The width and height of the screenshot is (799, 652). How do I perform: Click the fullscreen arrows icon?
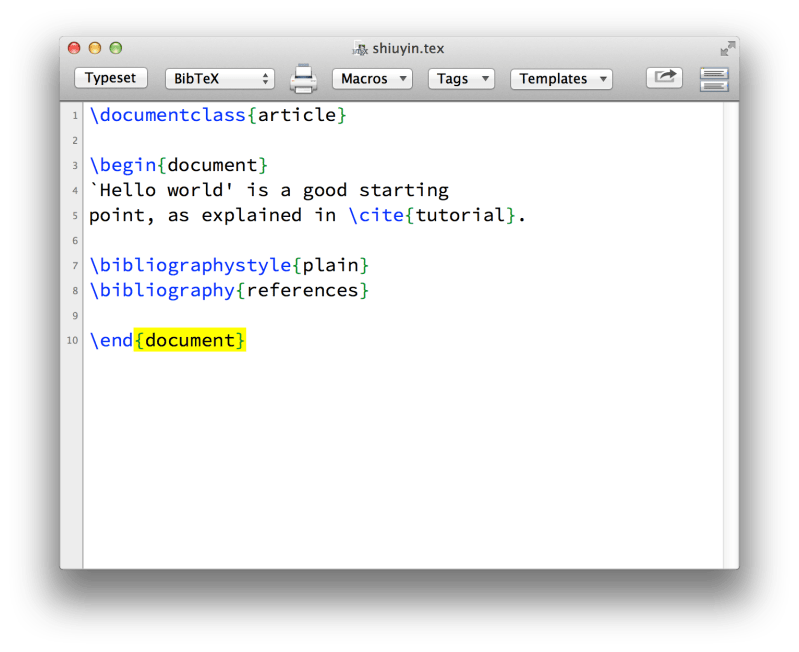point(728,49)
